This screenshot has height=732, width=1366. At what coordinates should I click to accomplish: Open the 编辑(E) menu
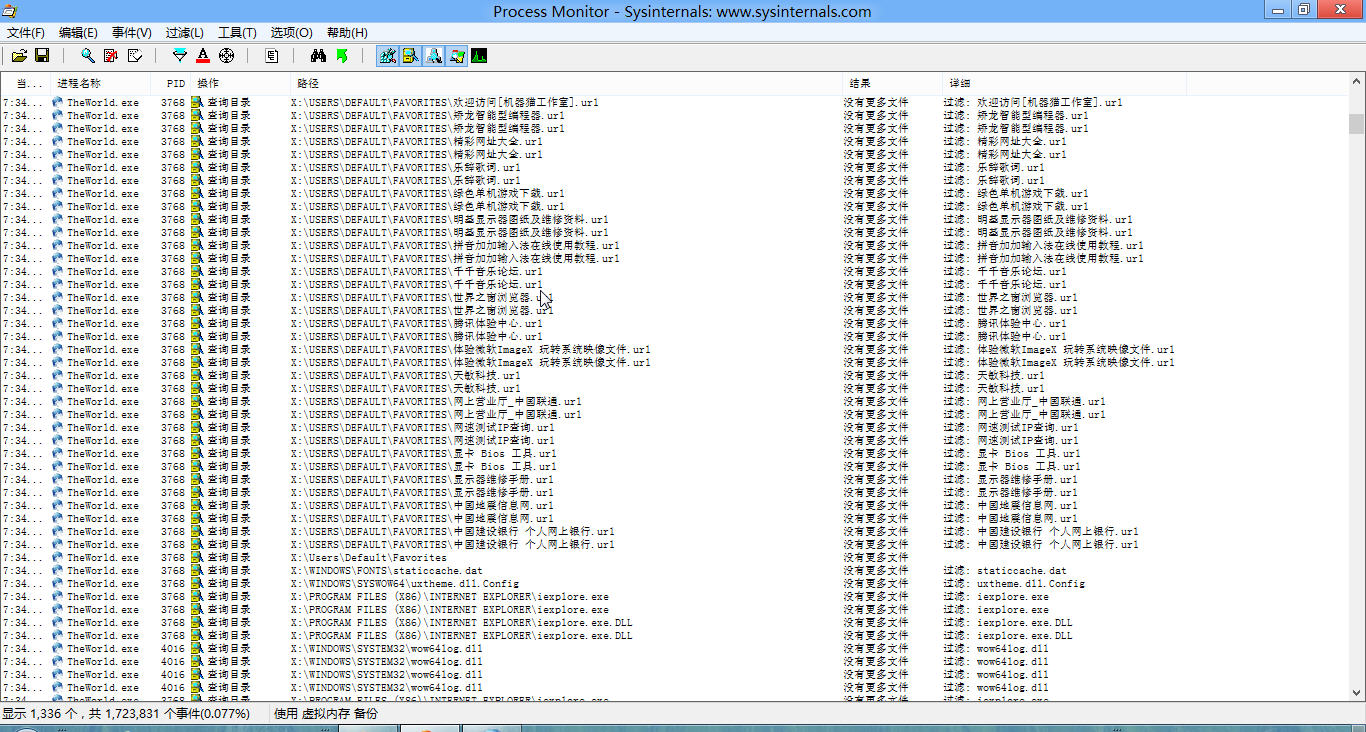pyautogui.click(x=79, y=33)
